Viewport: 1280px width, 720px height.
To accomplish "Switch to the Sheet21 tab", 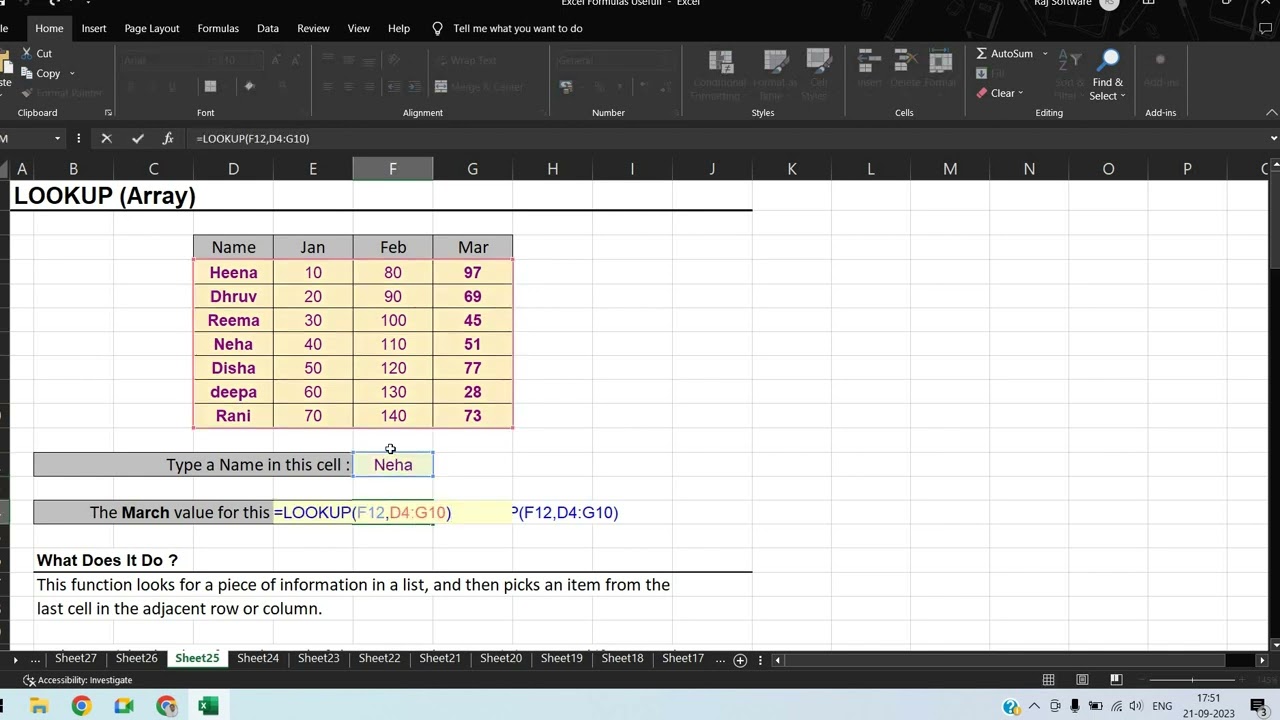I will pyautogui.click(x=440, y=658).
